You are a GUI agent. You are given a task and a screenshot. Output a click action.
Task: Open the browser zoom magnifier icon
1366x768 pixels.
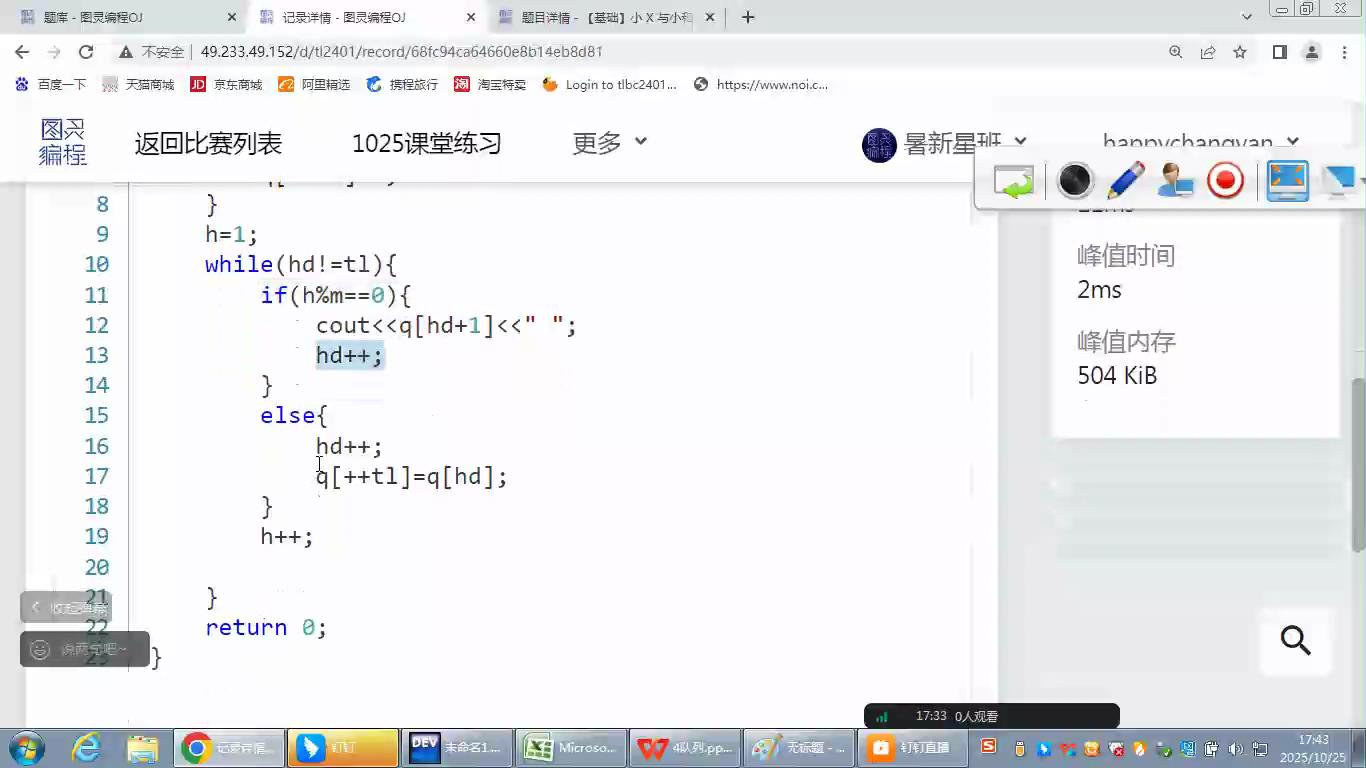coord(1176,52)
